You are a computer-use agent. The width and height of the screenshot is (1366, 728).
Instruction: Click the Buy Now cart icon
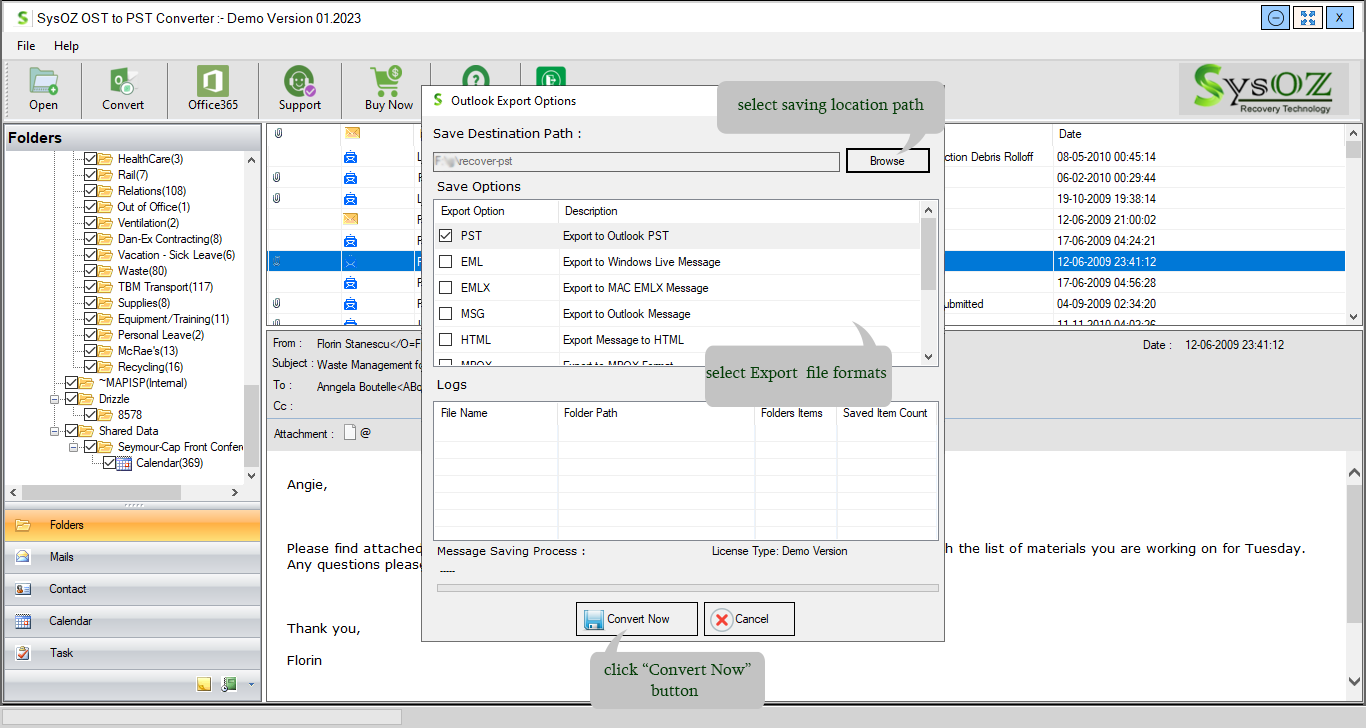click(x=388, y=88)
